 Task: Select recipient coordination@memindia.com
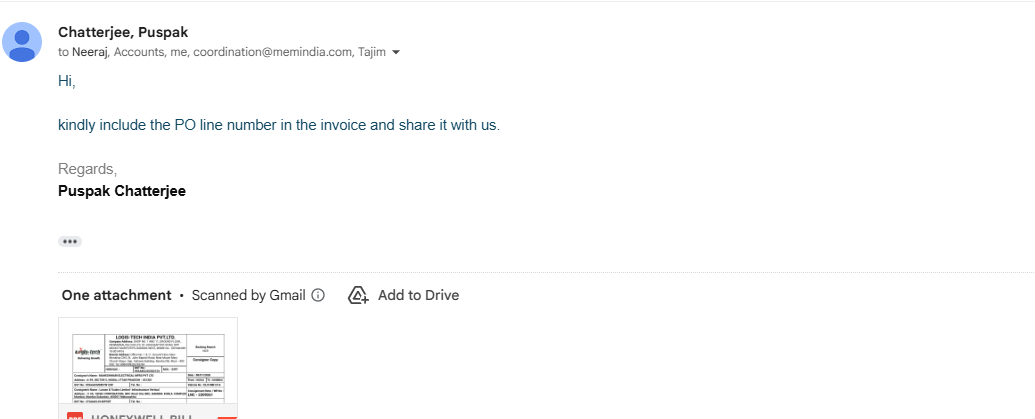pos(272,52)
